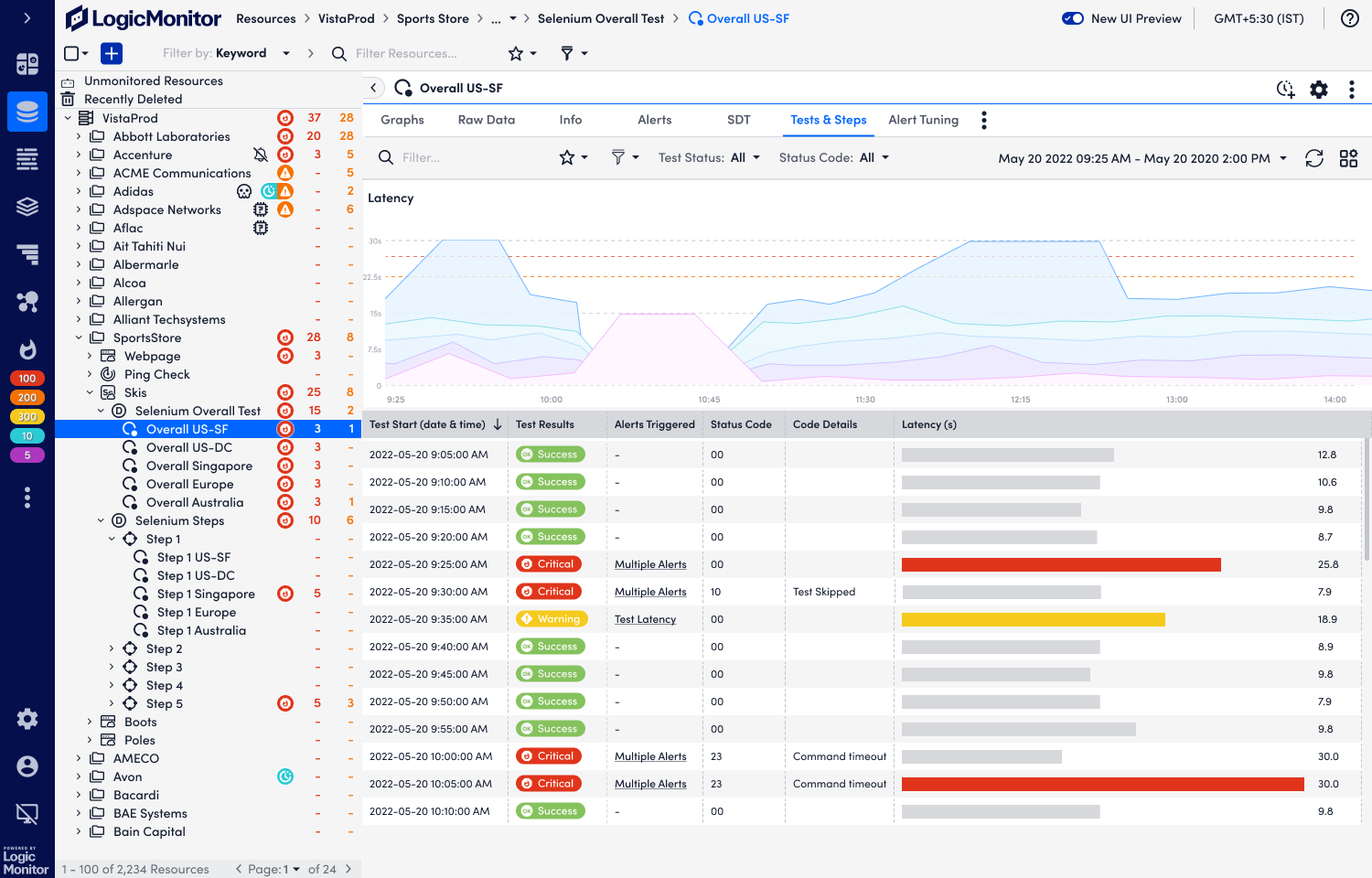This screenshot has width=1372, height=878.
Task: Click the 100 critical alerts badge
Action: (27, 378)
